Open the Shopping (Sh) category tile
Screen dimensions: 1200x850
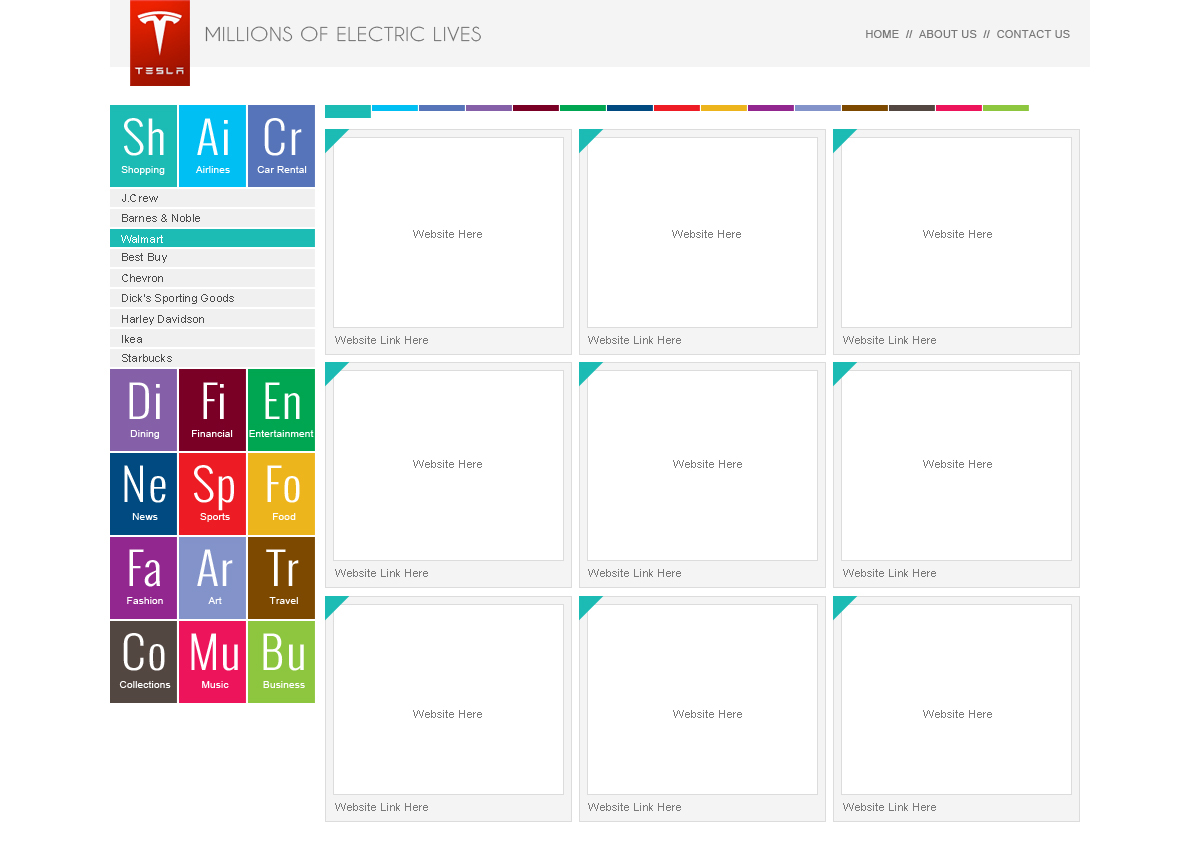tap(143, 146)
